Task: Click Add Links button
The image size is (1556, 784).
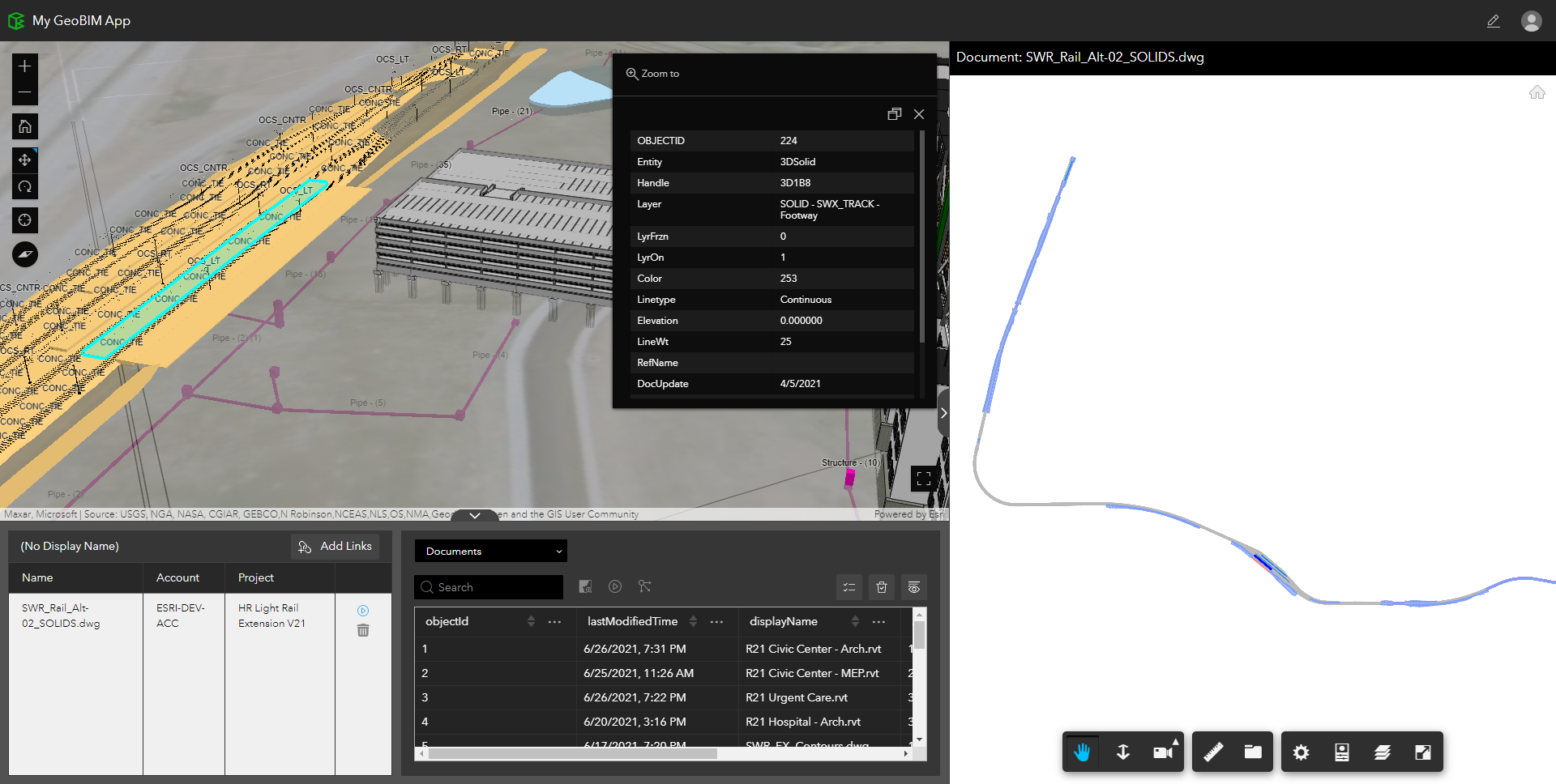Action: (x=335, y=547)
